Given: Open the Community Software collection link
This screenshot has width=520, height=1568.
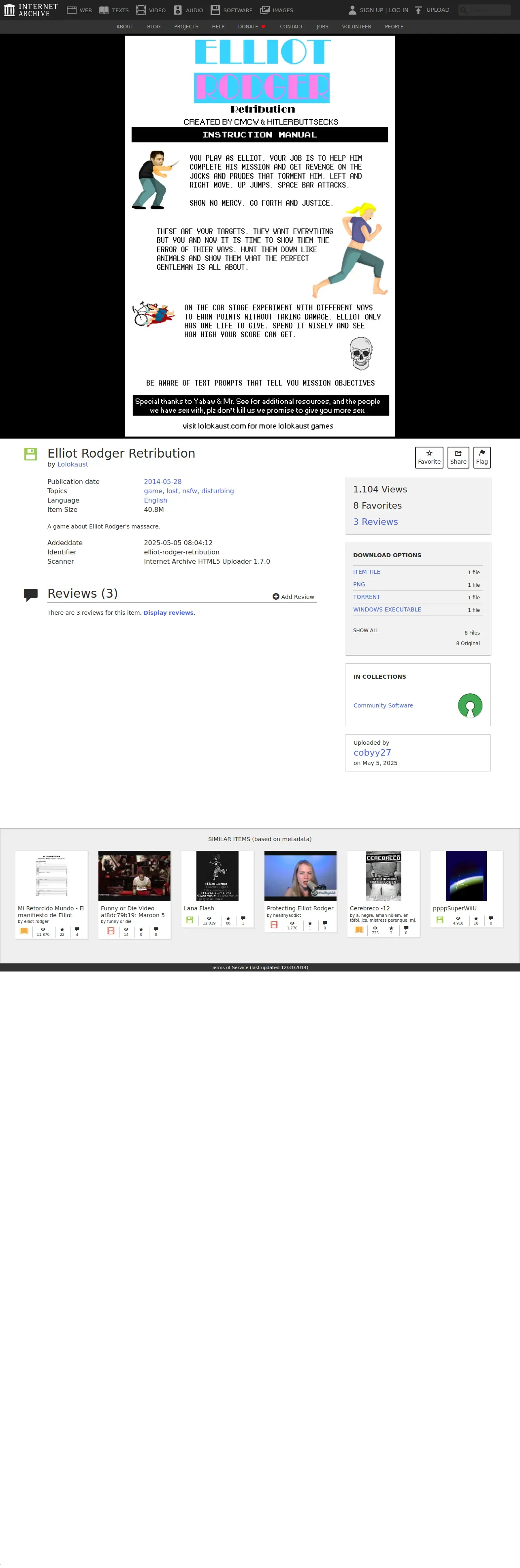Looking at the screenshot, I should (383, 705).
